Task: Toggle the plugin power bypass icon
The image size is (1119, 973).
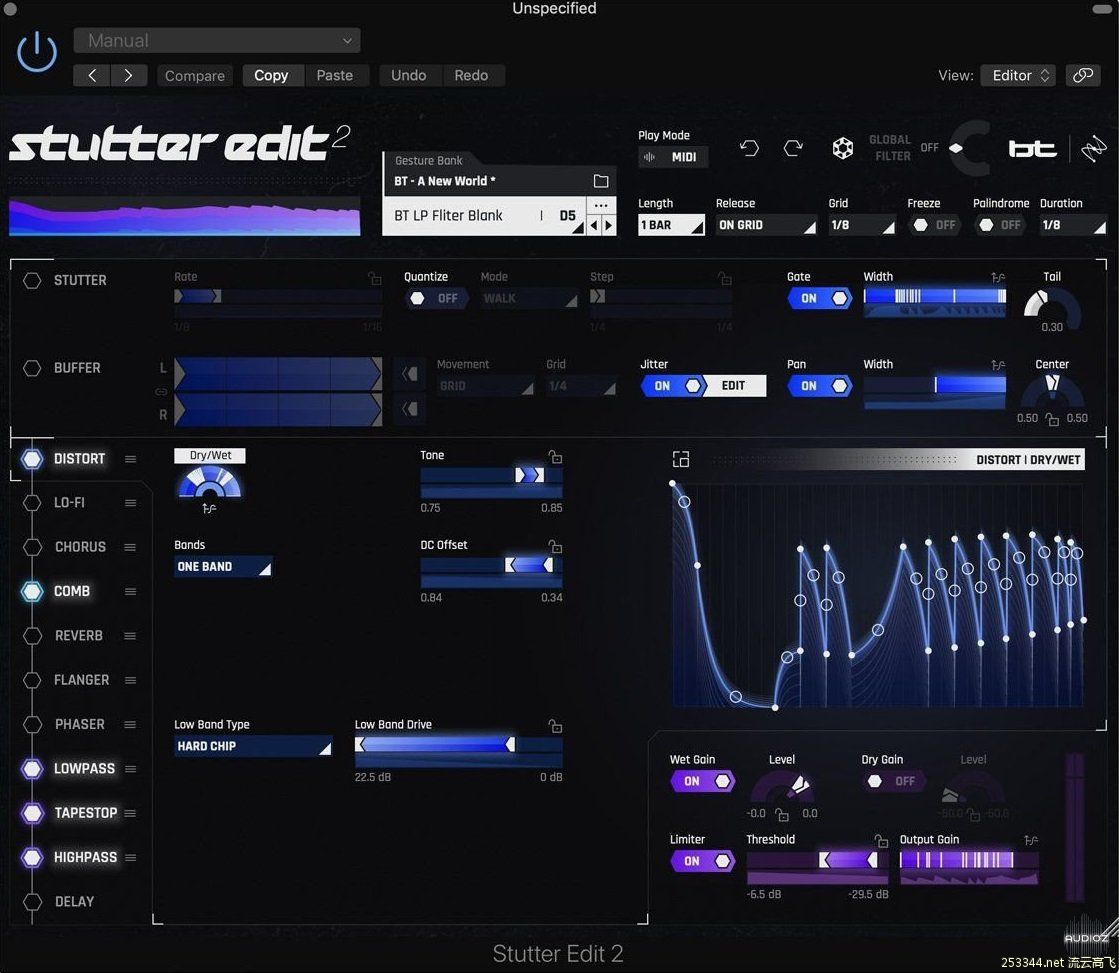Action: (36, 53)
